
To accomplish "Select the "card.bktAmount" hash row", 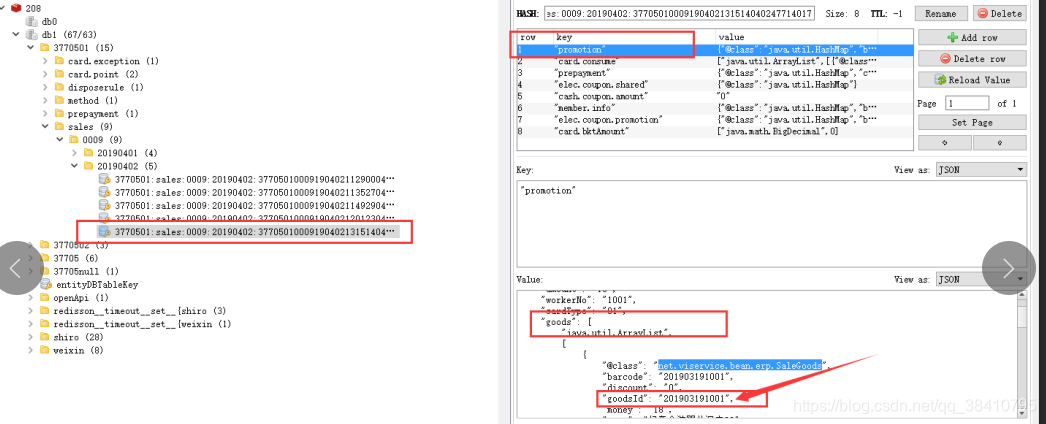I will [714, 131].
